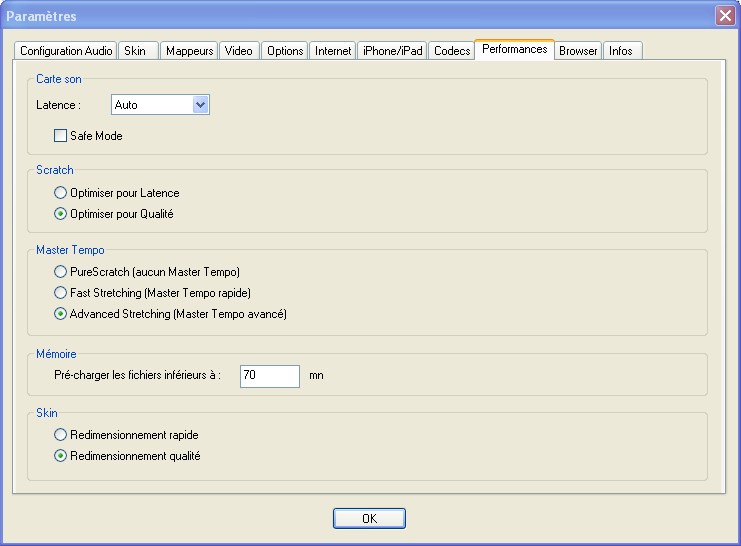This screenshot has width=741, height=546.
Task: Close the Paramètres dialog window
Action: [725, 16]
